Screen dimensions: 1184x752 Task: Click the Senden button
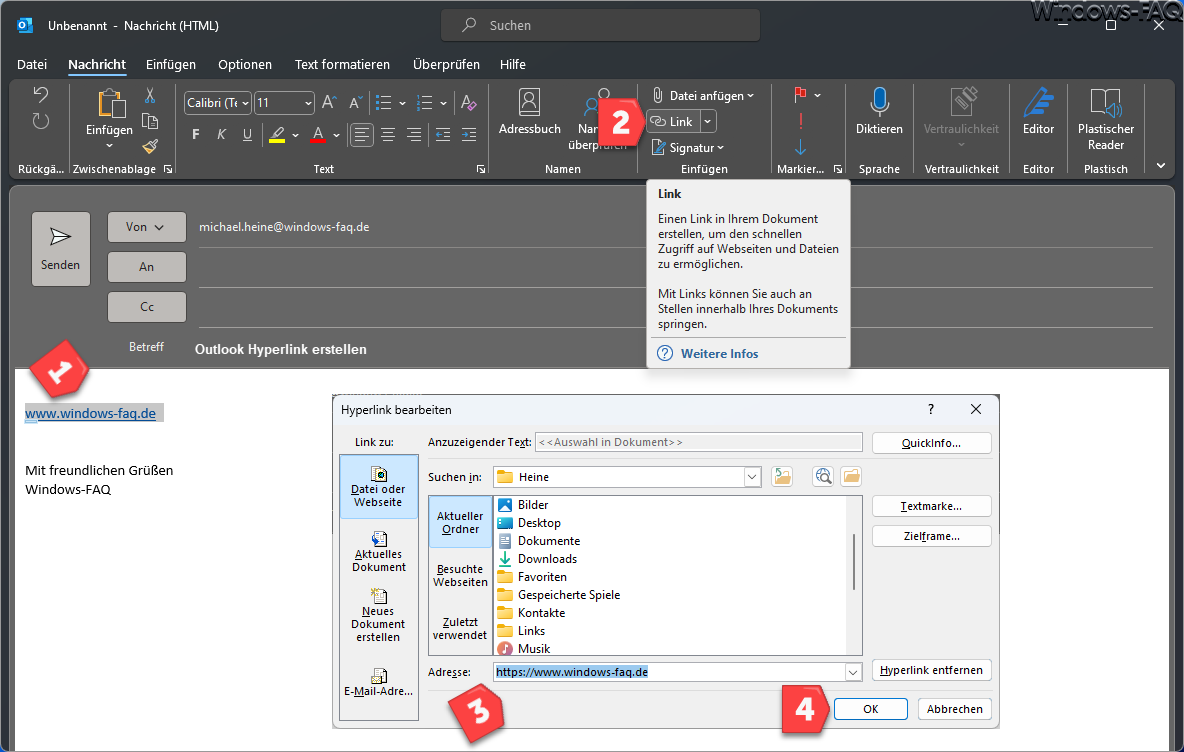click(60, 248)
